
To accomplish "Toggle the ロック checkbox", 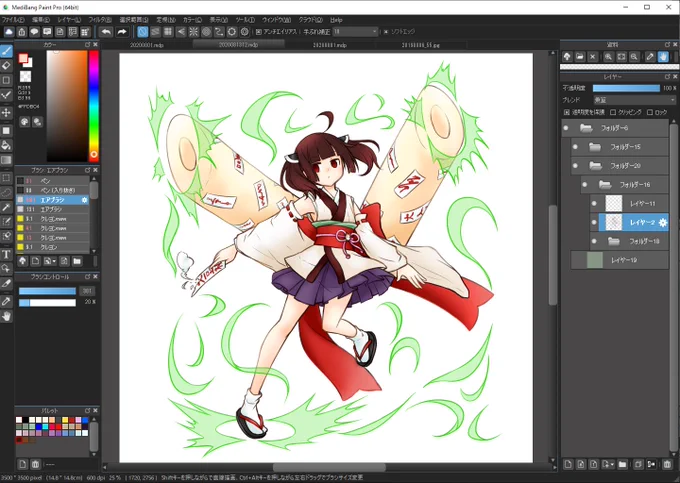I will coord(650,112).
